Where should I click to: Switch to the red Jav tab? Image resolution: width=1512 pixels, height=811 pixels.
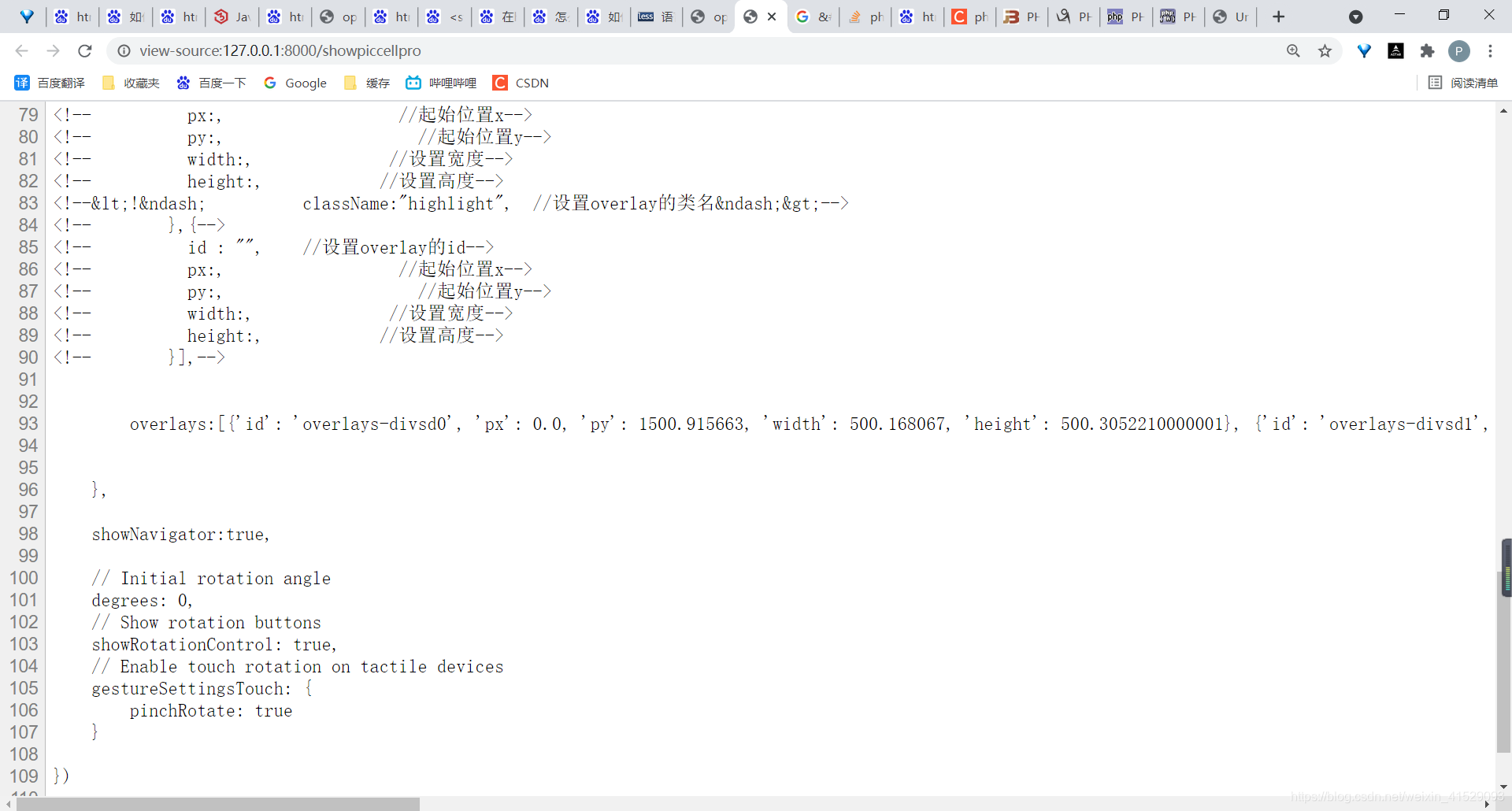coord(232,17)
